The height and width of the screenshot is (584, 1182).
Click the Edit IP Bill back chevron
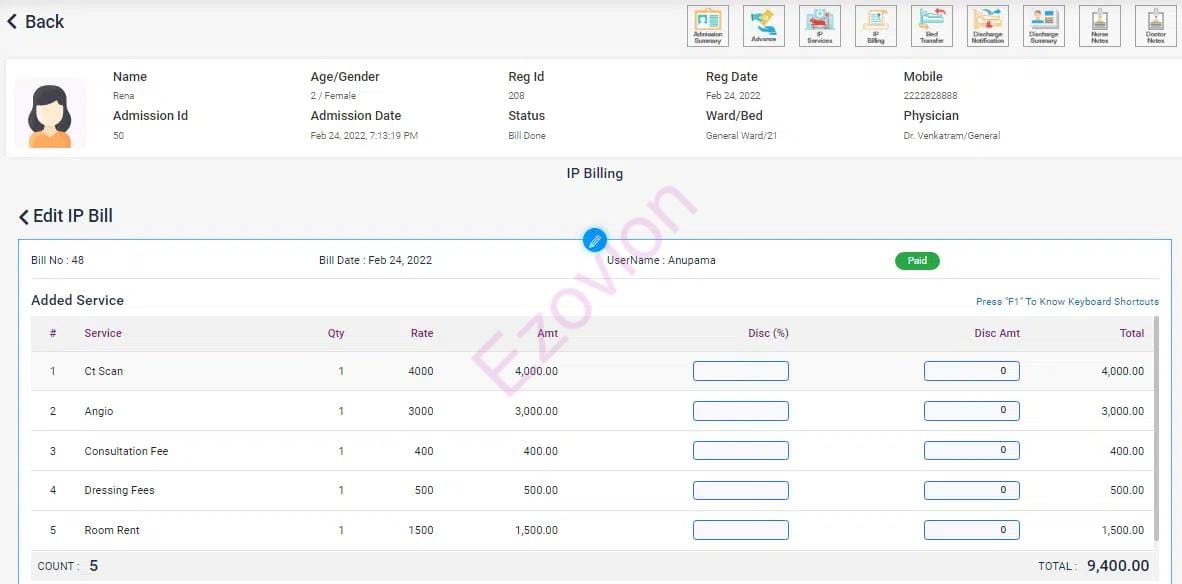coord(24,217)
